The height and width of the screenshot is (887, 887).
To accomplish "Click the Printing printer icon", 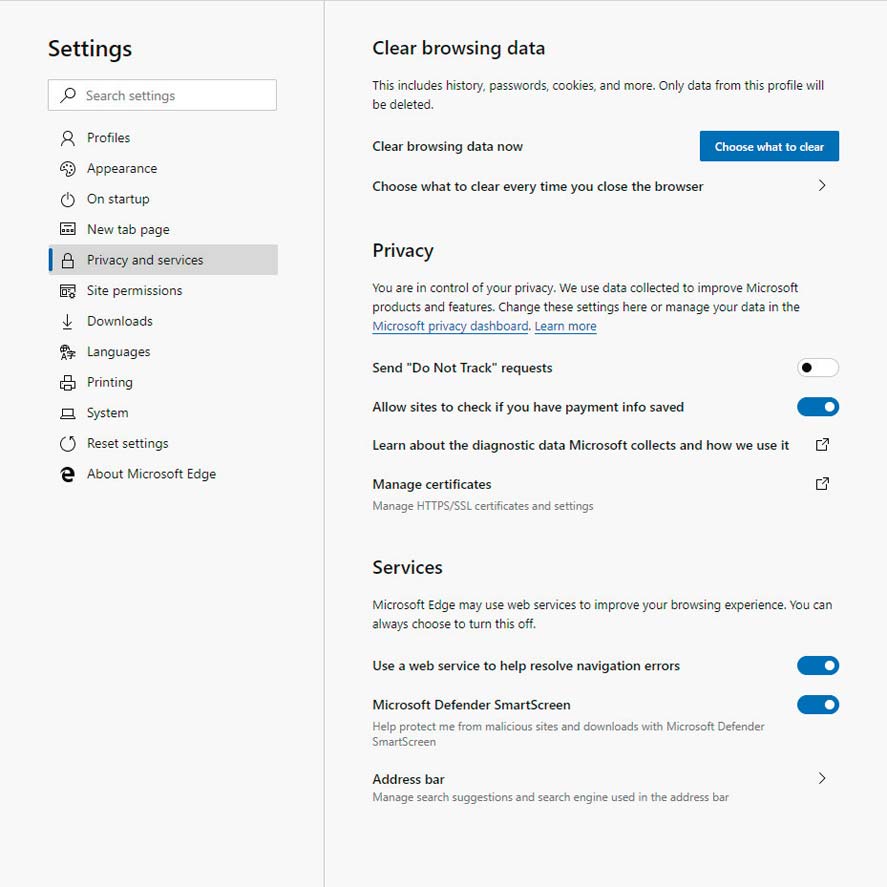I will pyautogui.click(x=67, y=382).
